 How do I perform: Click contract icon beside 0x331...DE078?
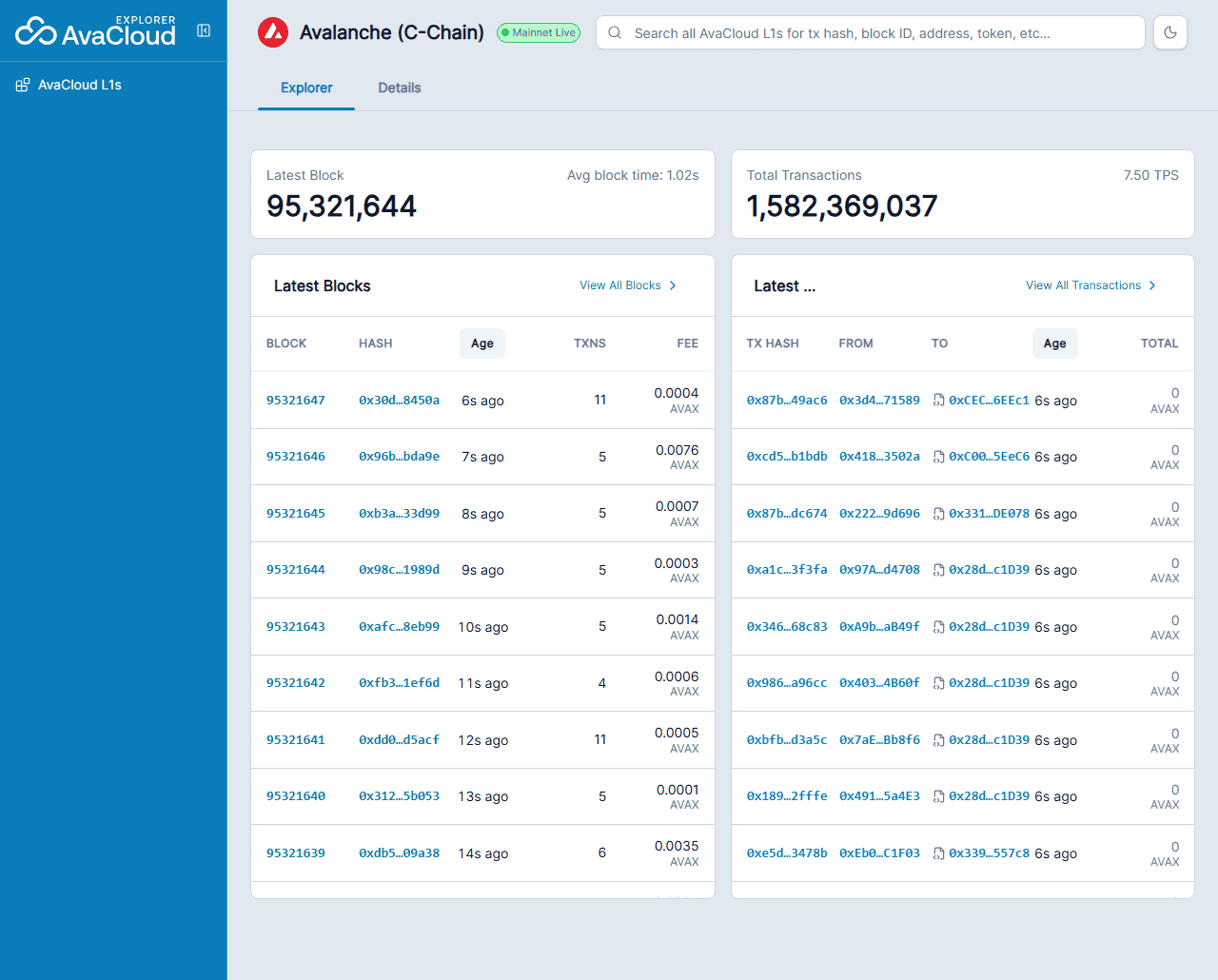(939, 514)
